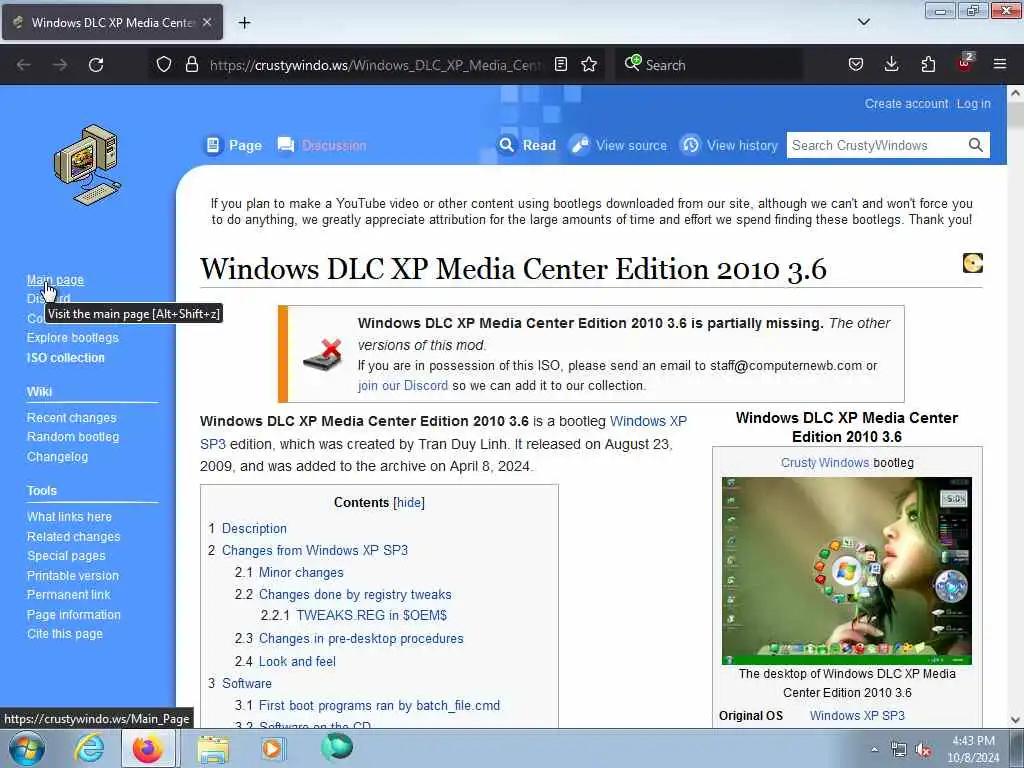The image size is (1024, 768).
Task: Focus the browser URL address bar
Action: 376,65
